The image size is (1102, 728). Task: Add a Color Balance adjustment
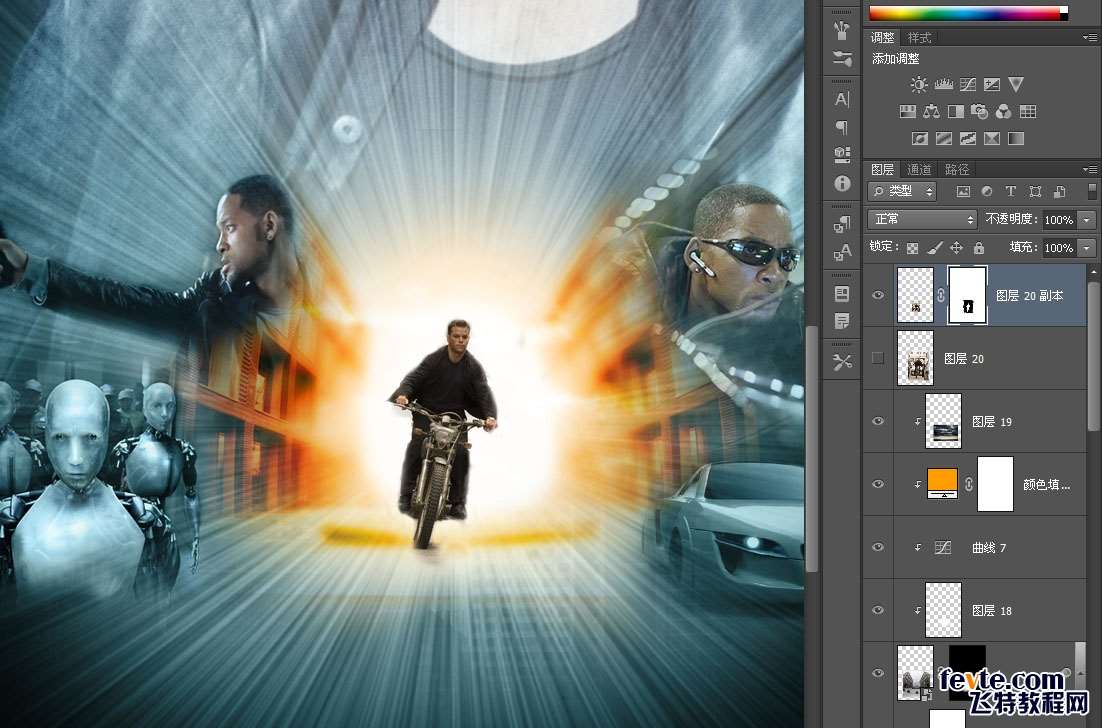pyautogui.click(x=931, y=112)
